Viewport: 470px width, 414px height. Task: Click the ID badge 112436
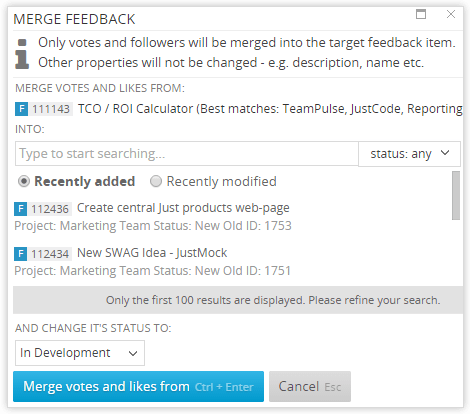[50, 209]
